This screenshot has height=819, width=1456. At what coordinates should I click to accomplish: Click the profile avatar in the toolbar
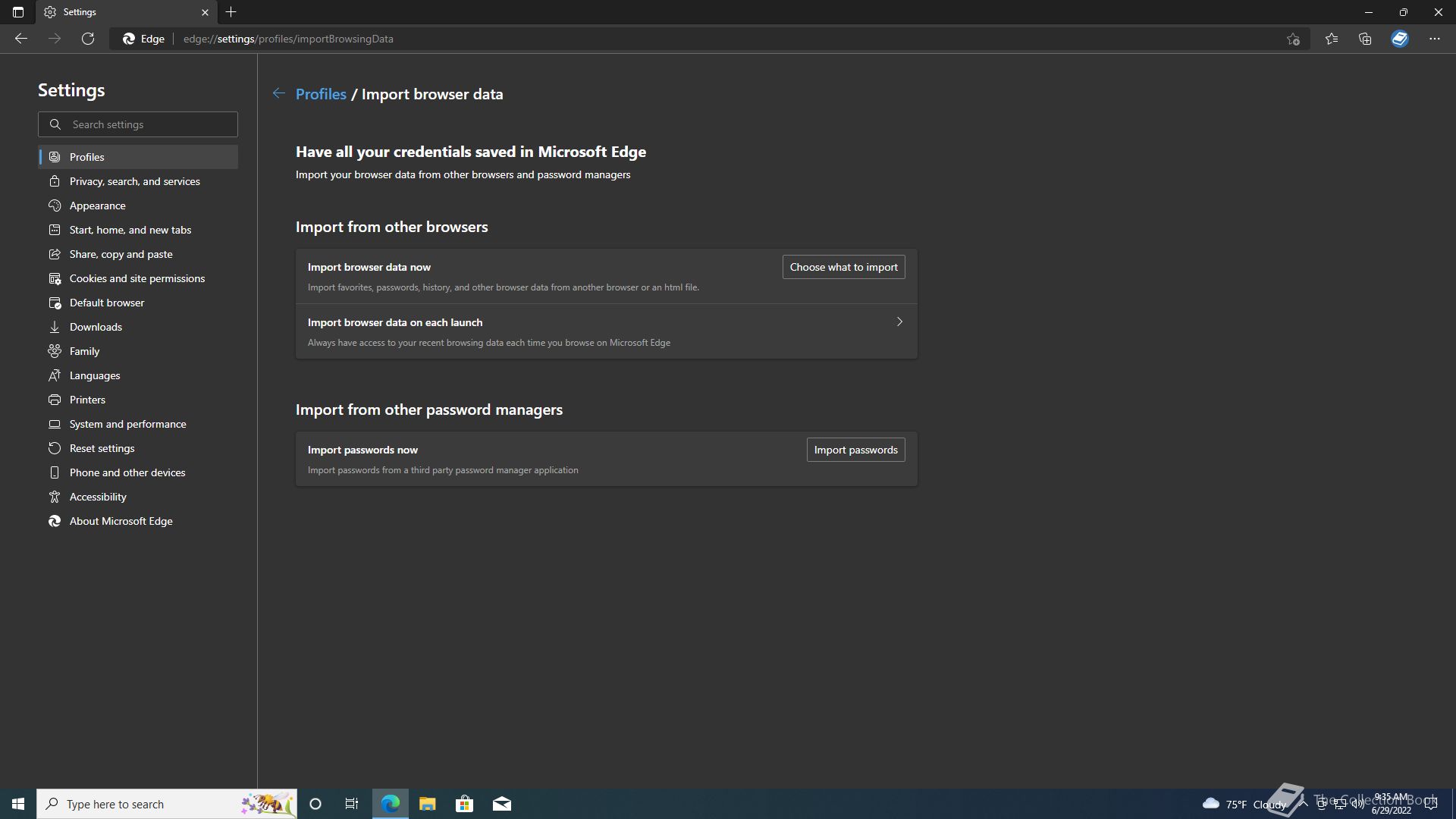1400,39
